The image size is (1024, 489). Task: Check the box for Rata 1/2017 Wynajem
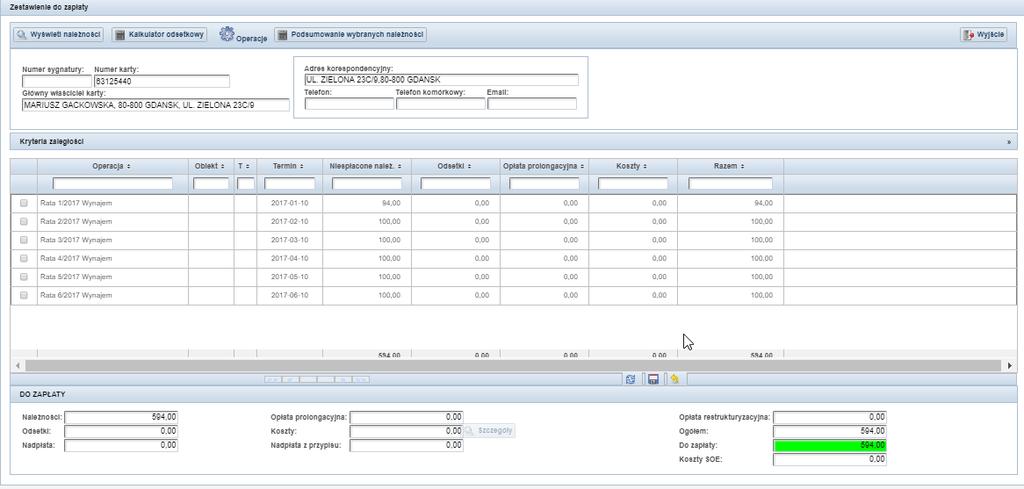click(24, 203)
